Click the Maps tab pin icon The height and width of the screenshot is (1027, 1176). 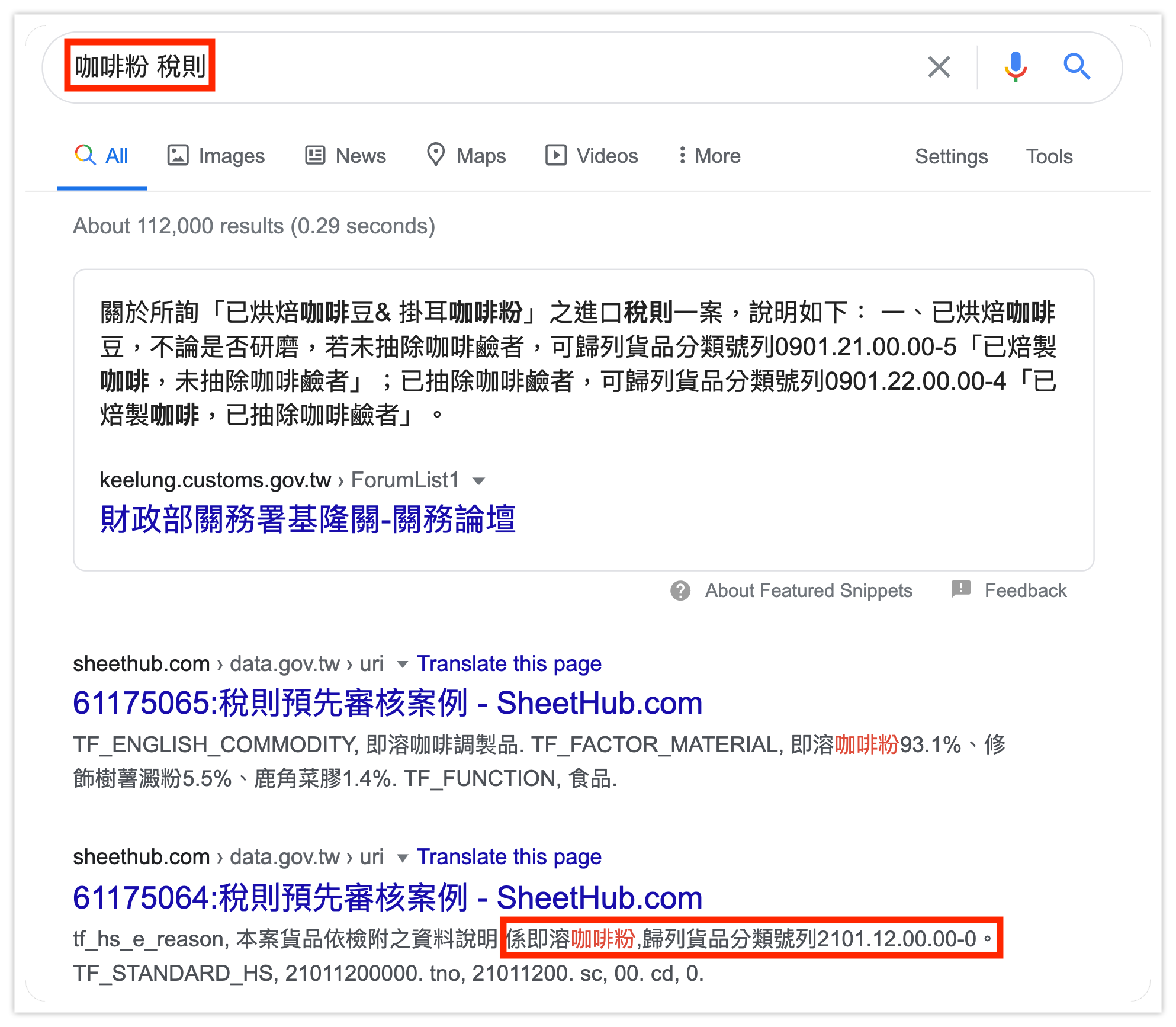coord(436,155)
